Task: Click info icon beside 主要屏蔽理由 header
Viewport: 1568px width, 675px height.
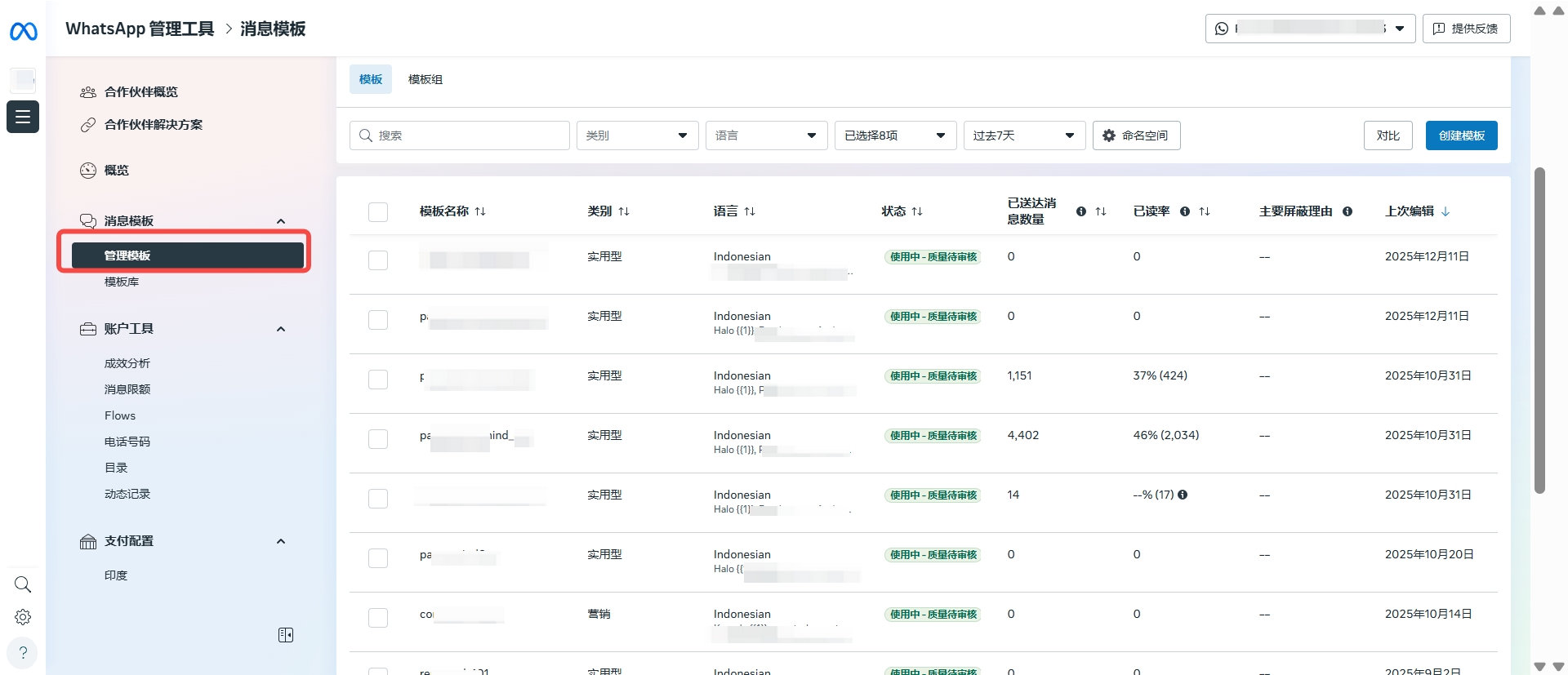Action: pos(1347,211)
